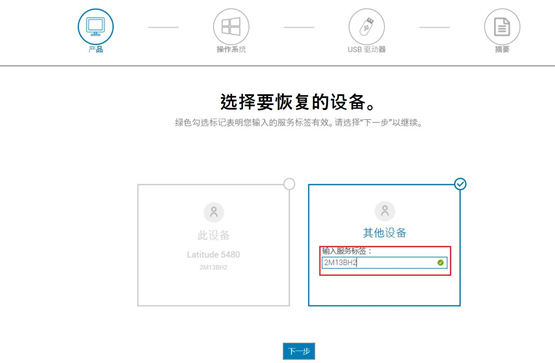Go to the USB 驱动器 step icon
The image size is (555, 363).
(367, 27)
